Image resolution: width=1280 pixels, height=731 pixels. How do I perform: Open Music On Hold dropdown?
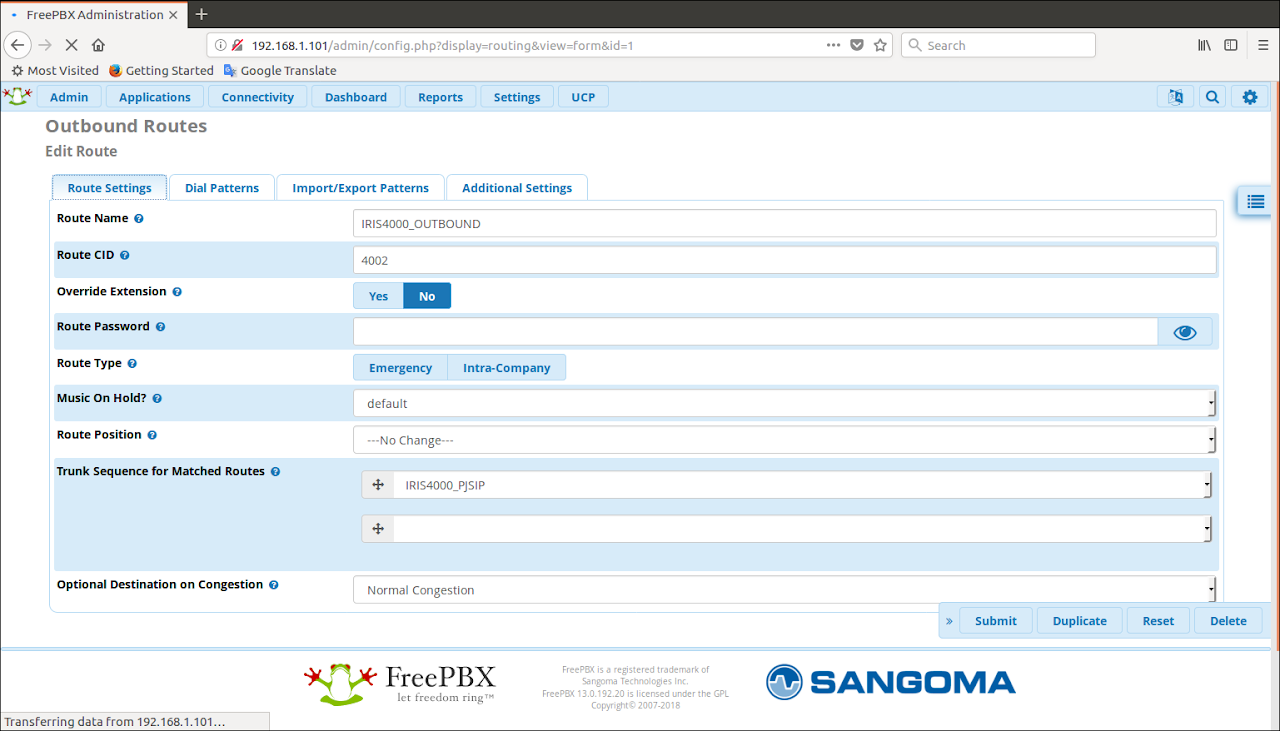784,404
